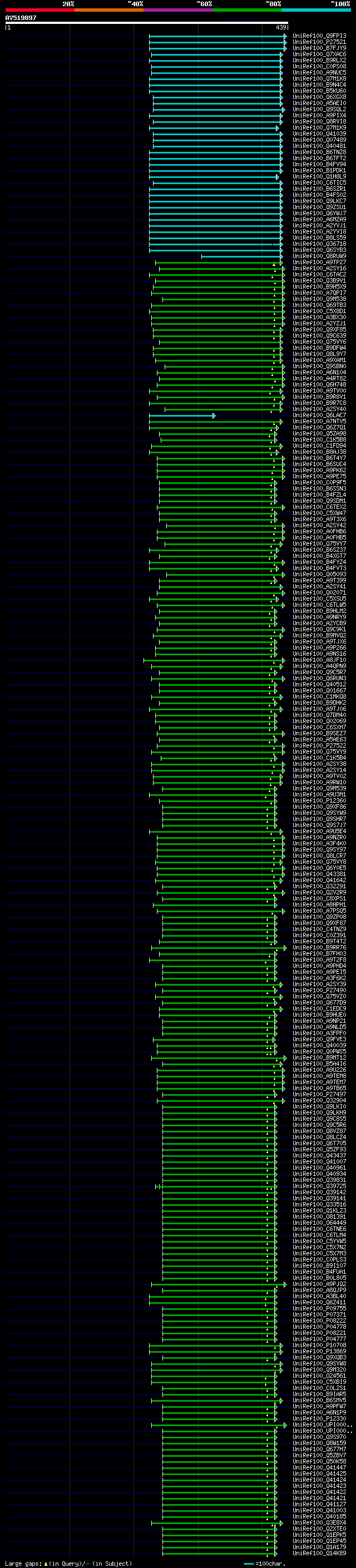
Task: Select the query name AV519897
Action: click(x=21, y=18)
